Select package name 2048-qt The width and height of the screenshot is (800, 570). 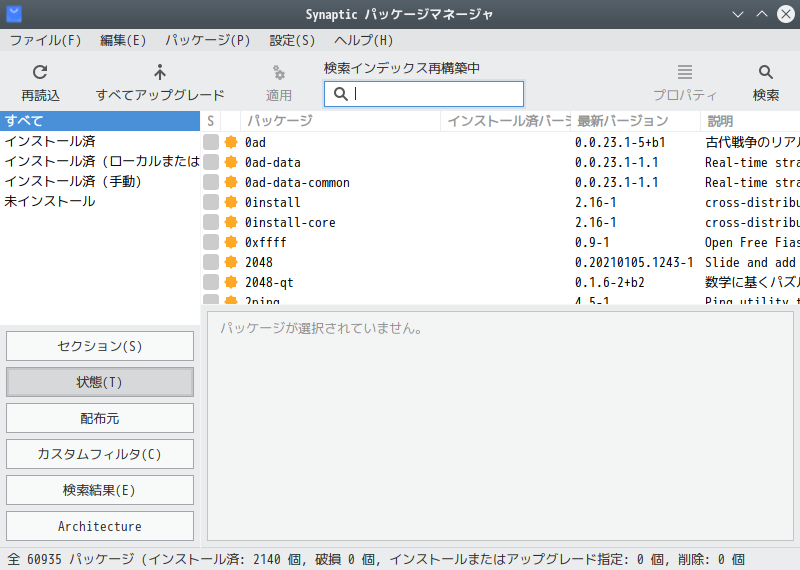click(x=269, y=282)
